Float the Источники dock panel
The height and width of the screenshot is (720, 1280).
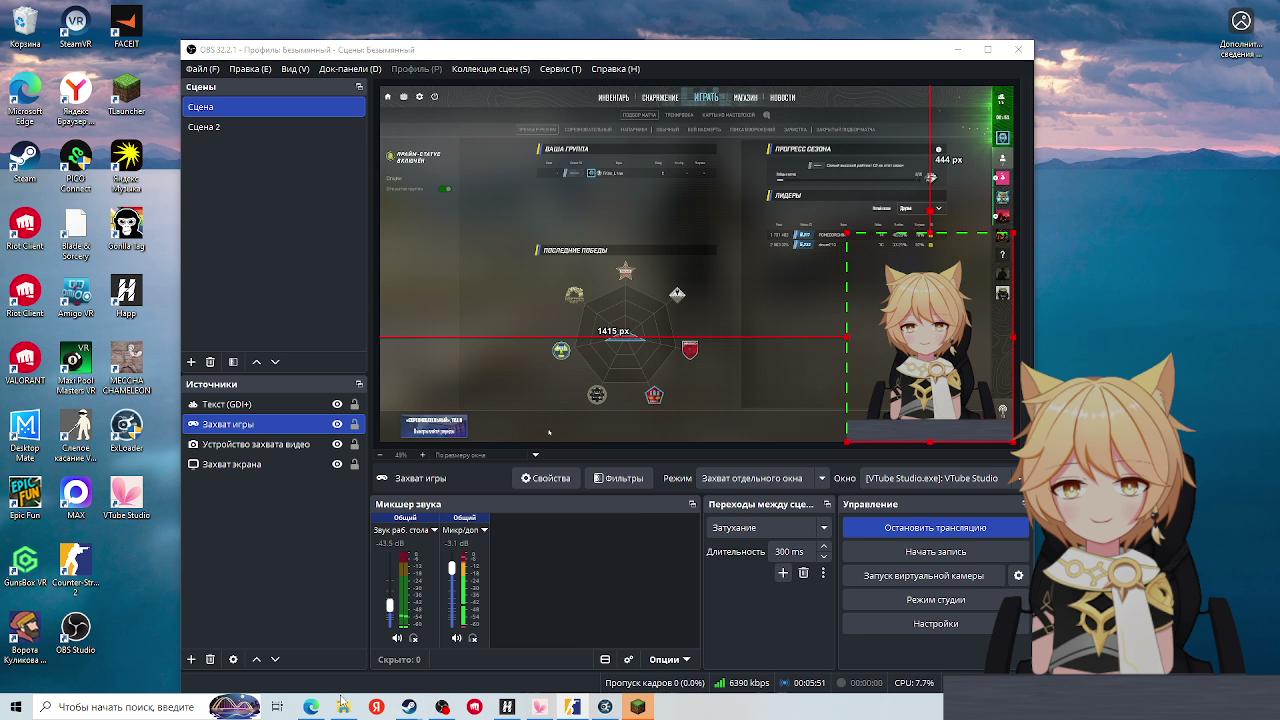pyautogui.click(x=359, y=384)
